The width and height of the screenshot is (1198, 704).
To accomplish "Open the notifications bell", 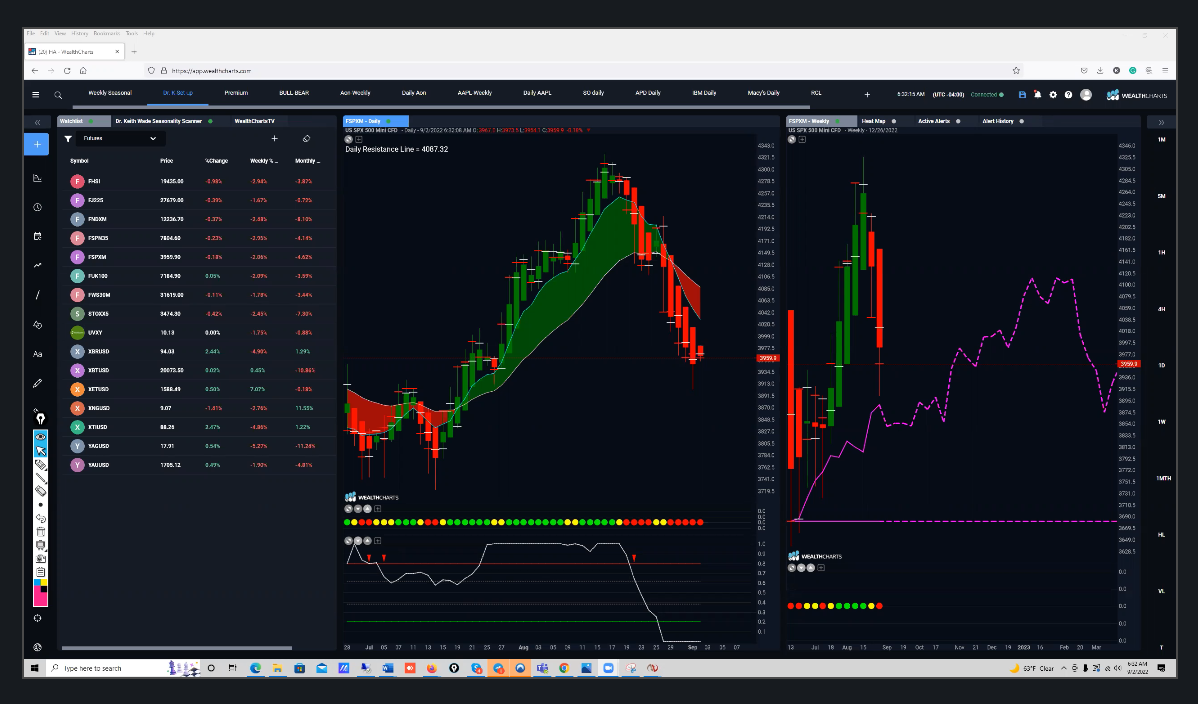I will point(1038,95).
